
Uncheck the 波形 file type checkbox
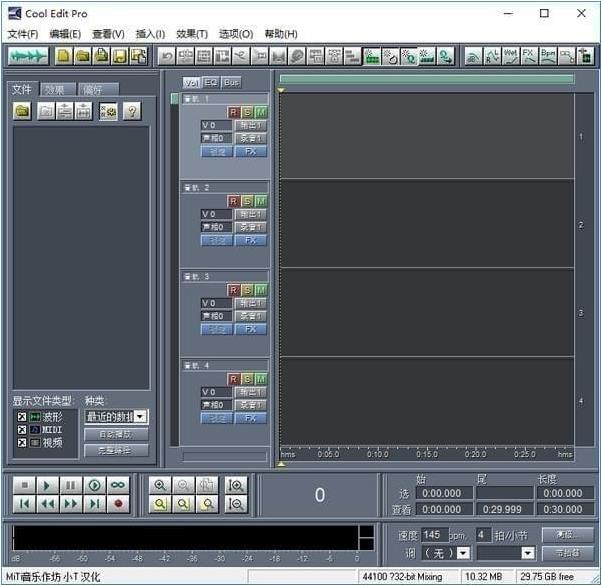pos(21,416)
